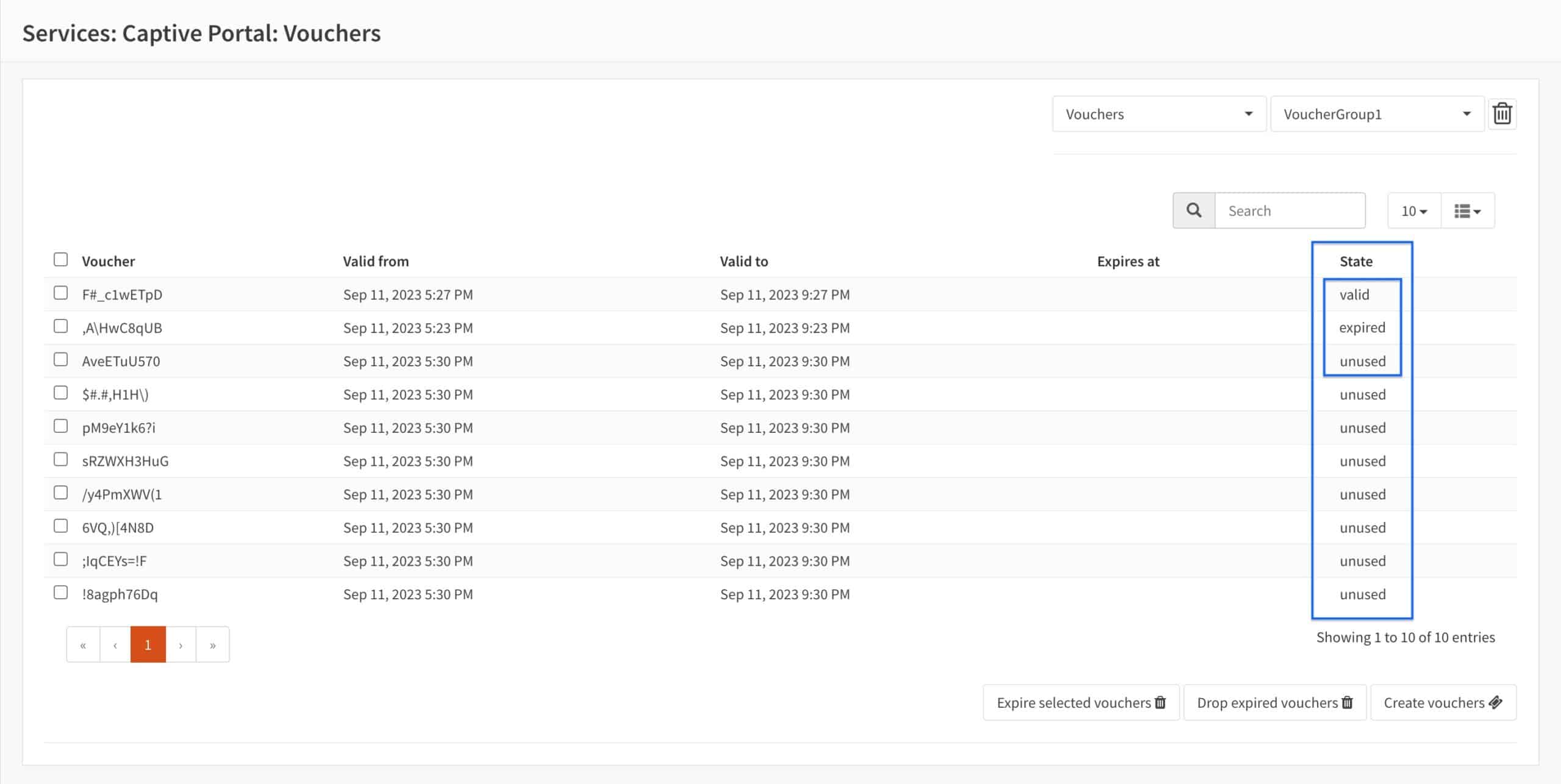Screen dimensions: 1561x784
Task: Sort by Expires at column header
Action: click(1128, 262)
